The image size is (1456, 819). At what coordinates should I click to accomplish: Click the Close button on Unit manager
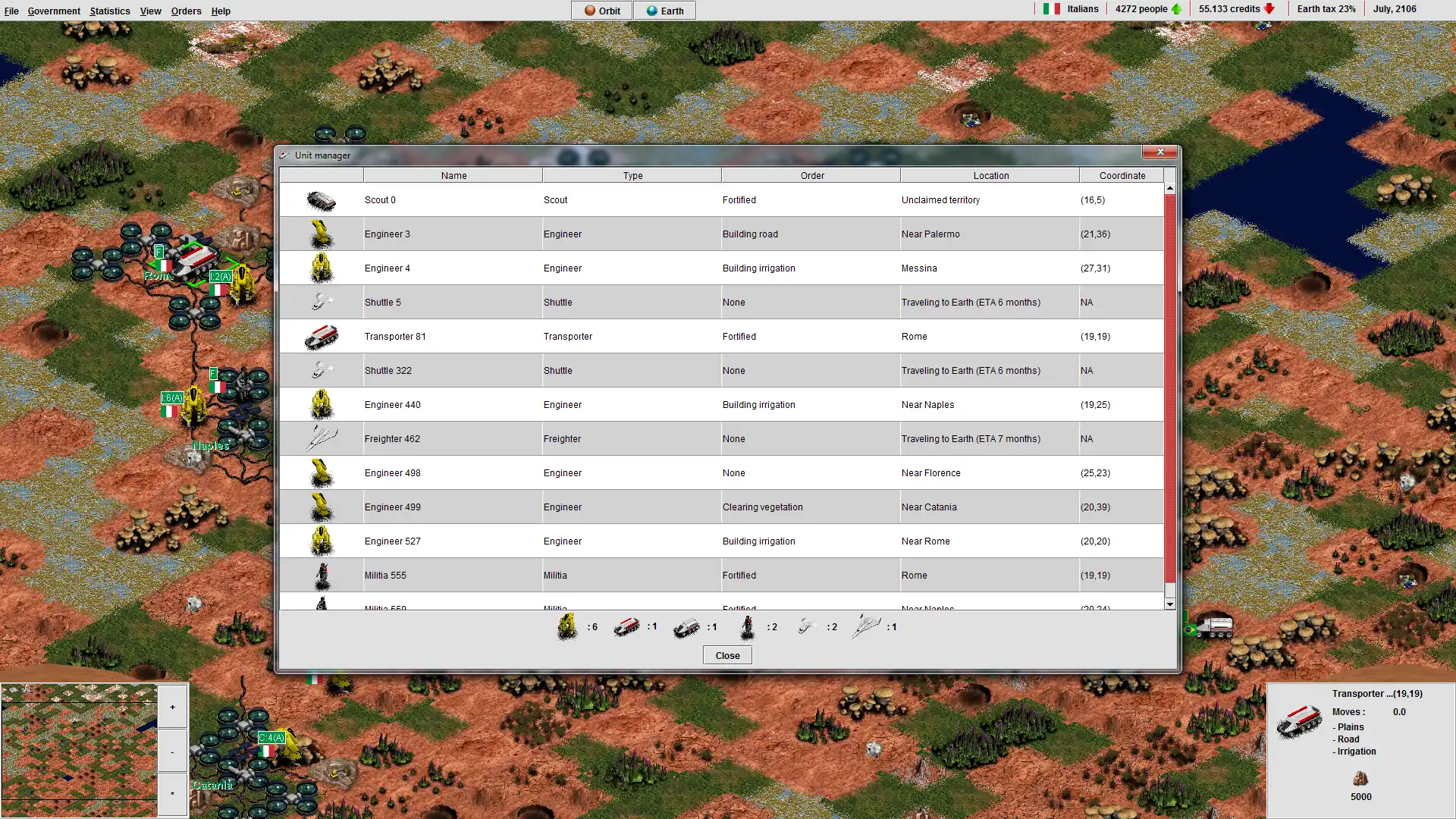click(727, 655)
